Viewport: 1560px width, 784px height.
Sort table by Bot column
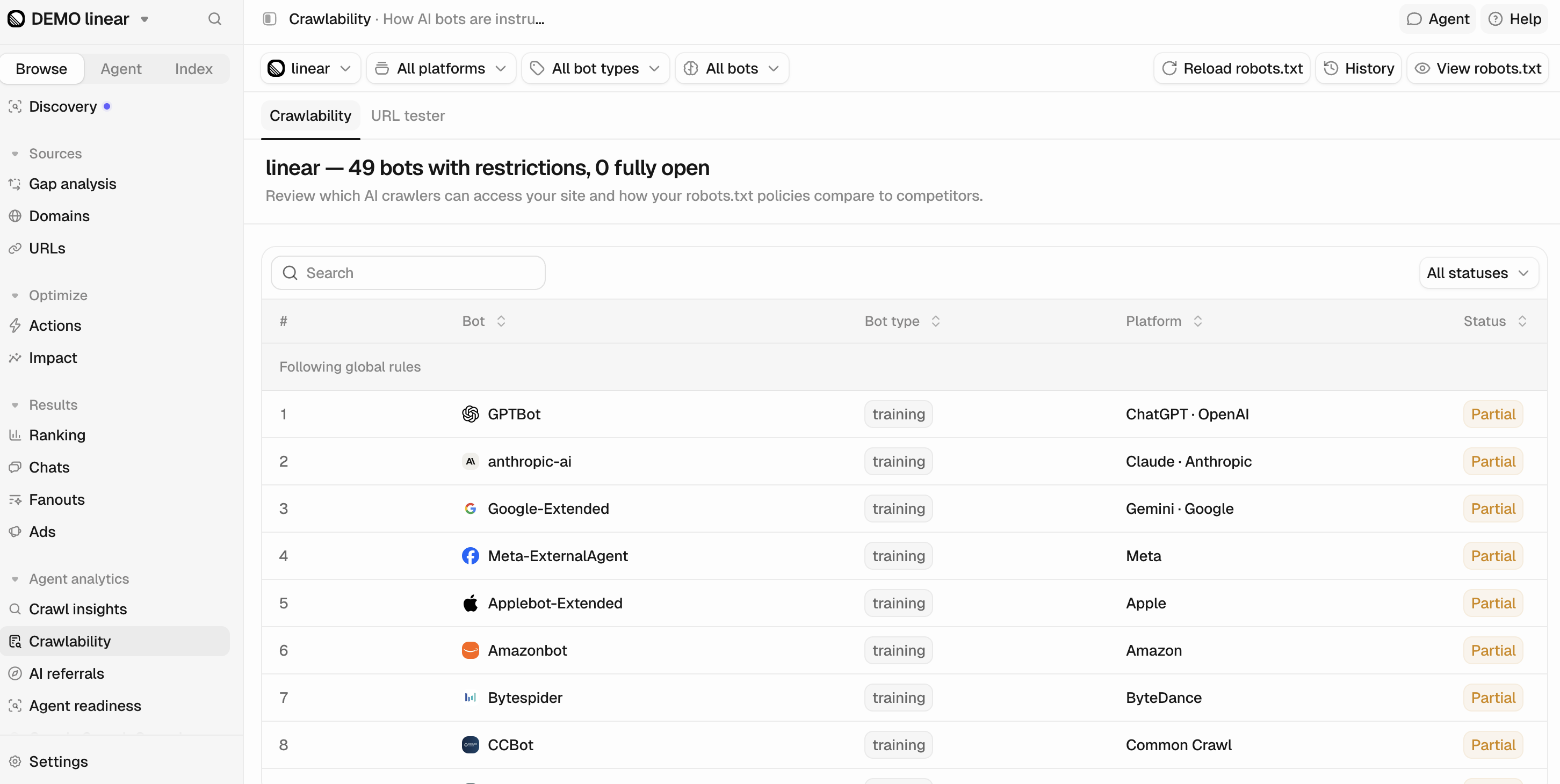click(484, 321)
